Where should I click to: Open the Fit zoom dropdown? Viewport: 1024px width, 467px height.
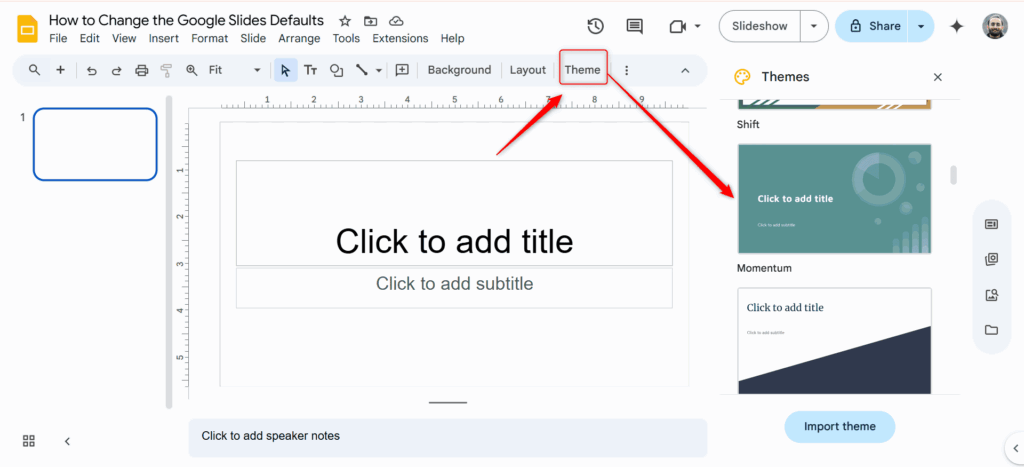[x=235, y=70]
